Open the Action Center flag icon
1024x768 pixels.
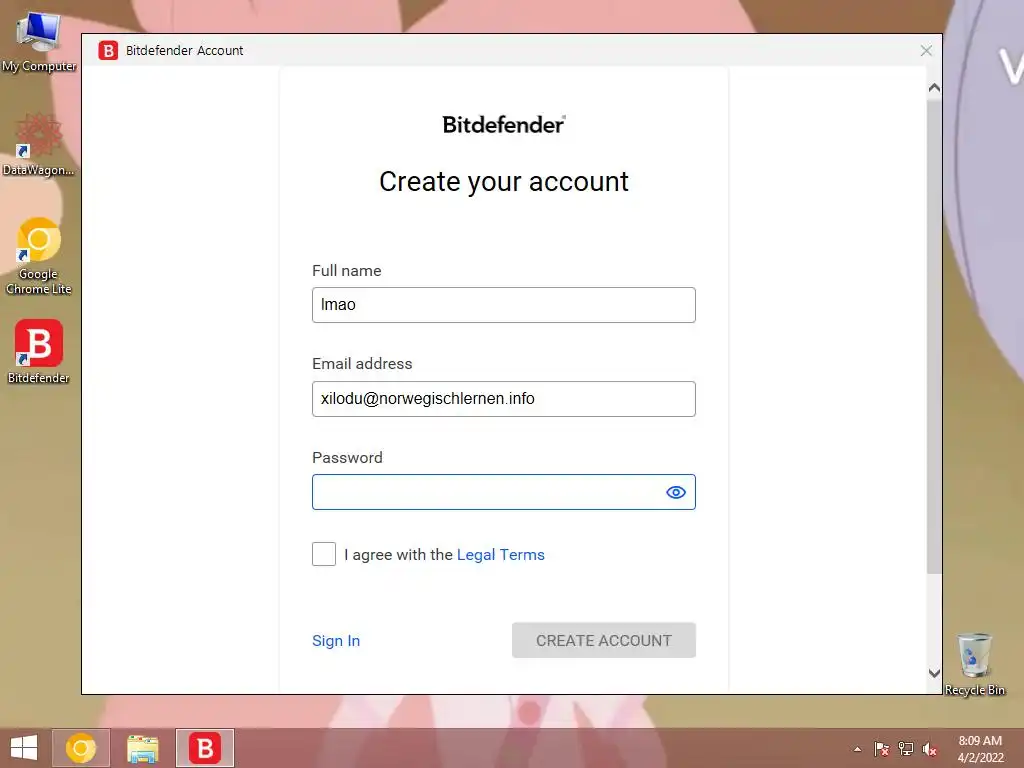(881, 749)
